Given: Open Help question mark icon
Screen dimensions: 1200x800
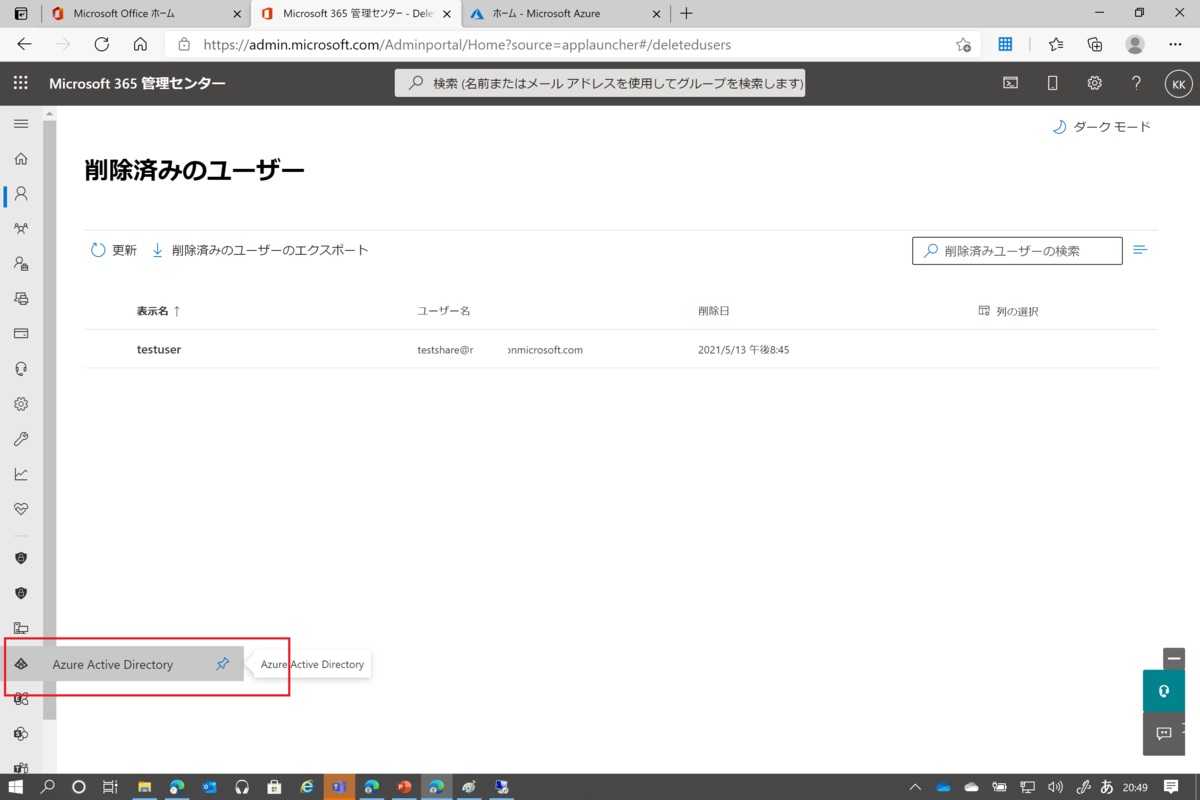Looking at the screenshot, I should click(x=1136, y=84).
